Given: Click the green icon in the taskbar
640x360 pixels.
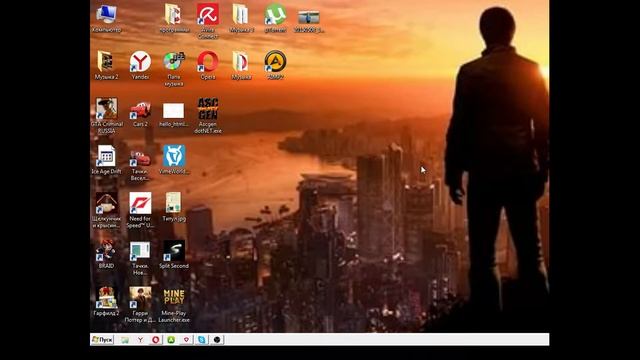Looking at the screenshot, I should click(171, 340).
